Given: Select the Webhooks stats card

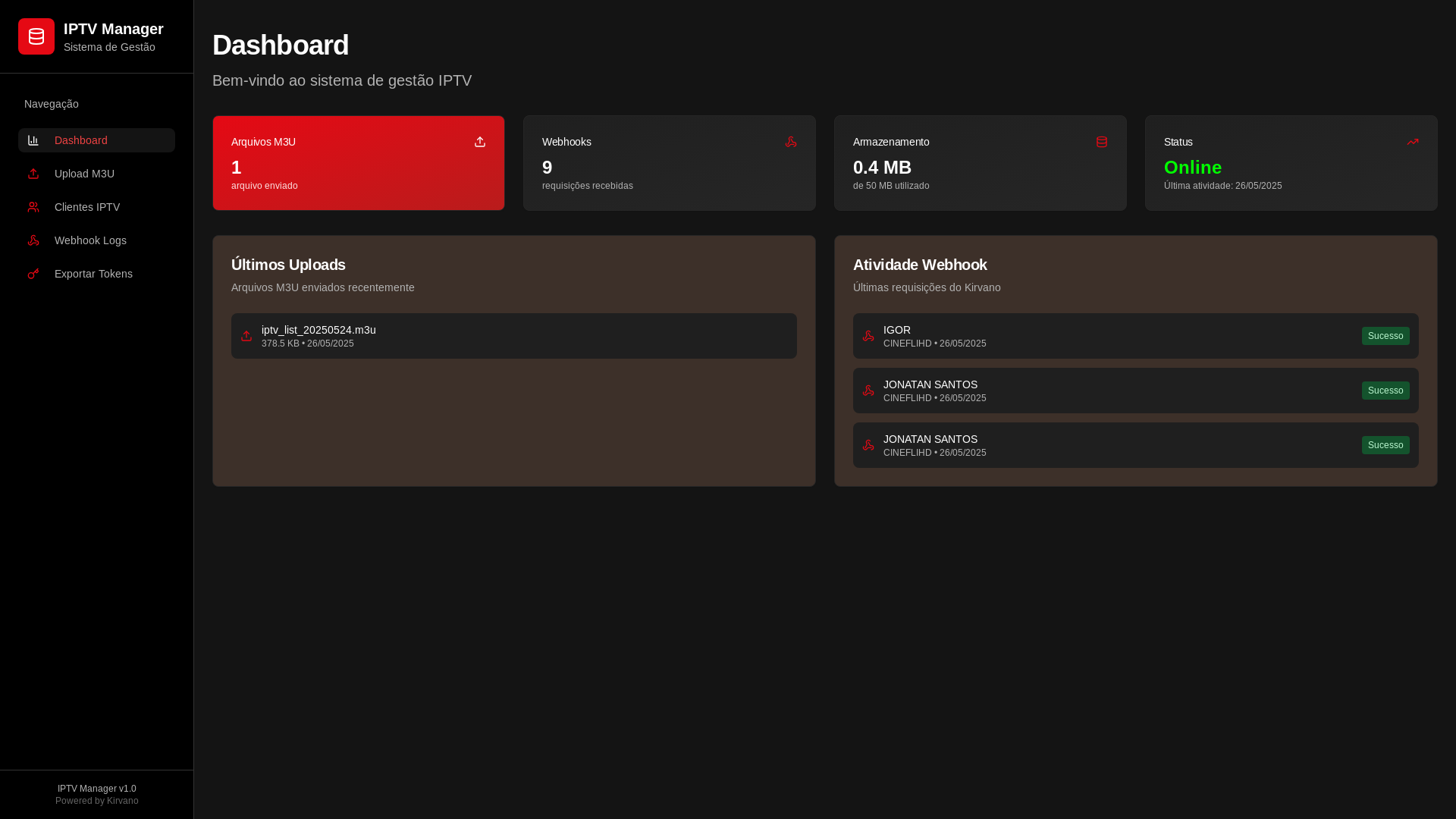Looking at the screenshot, I should [x=670, y=163].
